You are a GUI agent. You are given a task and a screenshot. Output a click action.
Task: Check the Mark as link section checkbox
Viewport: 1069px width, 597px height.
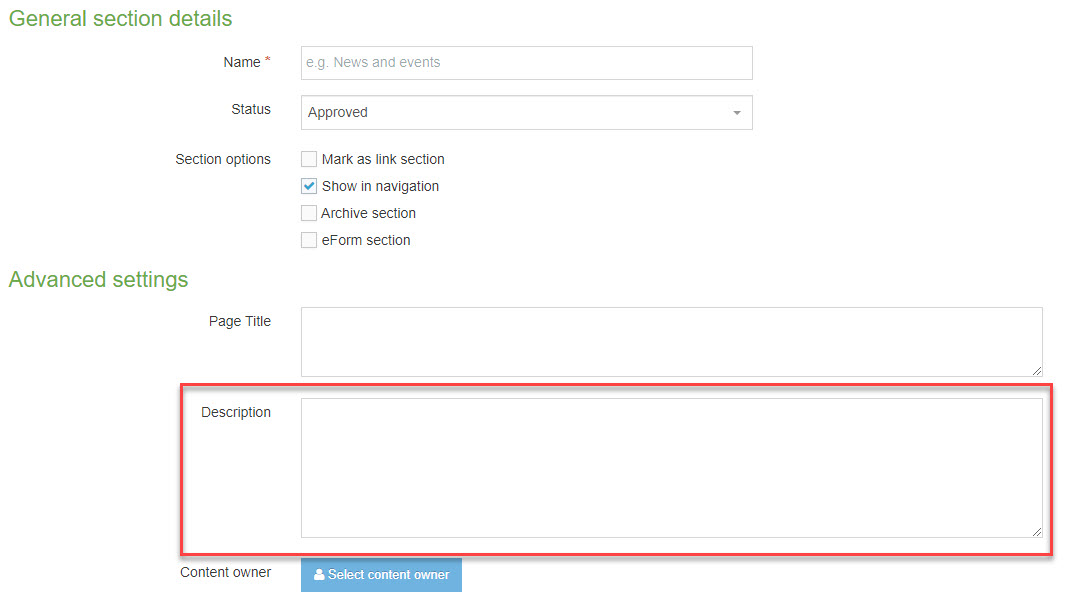[309, 159]
